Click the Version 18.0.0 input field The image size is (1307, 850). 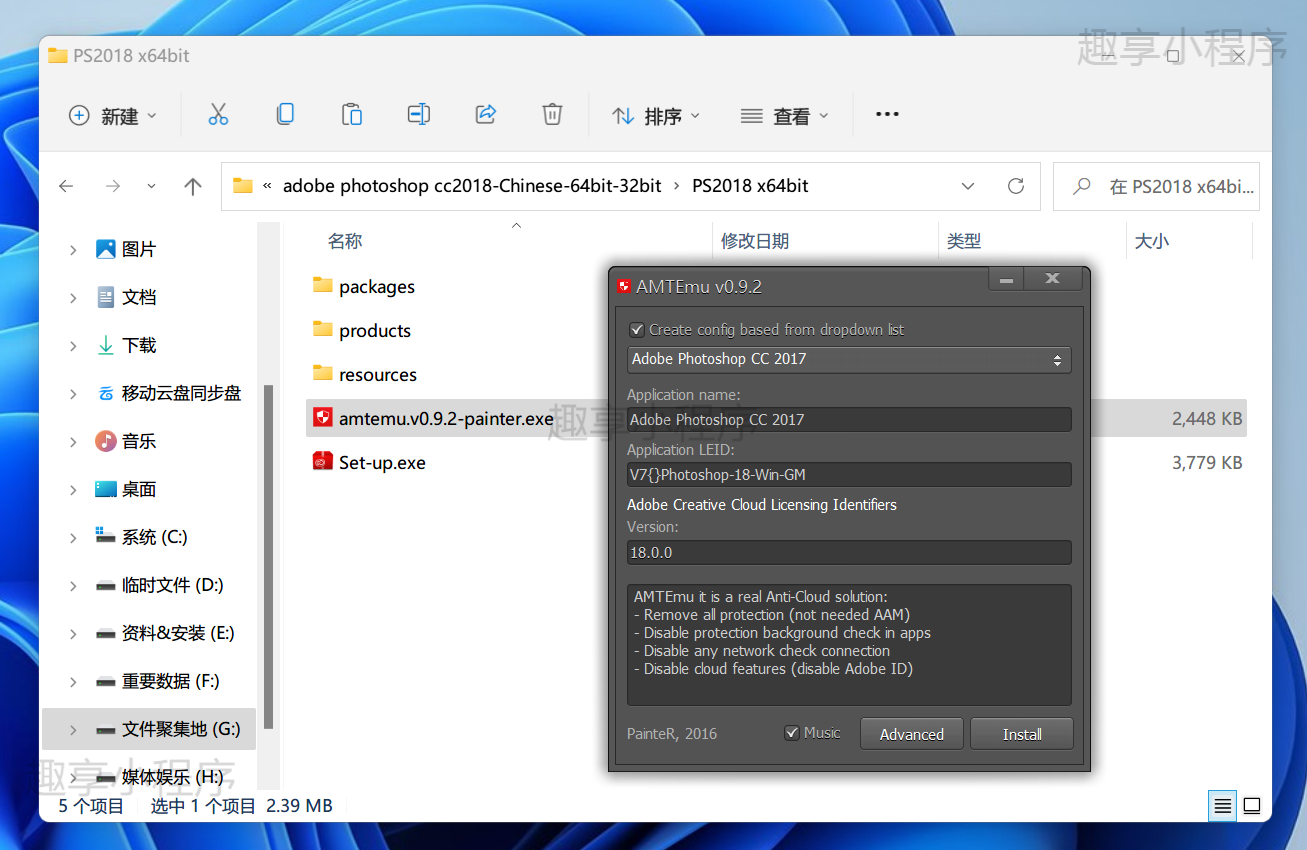[849, 552]
